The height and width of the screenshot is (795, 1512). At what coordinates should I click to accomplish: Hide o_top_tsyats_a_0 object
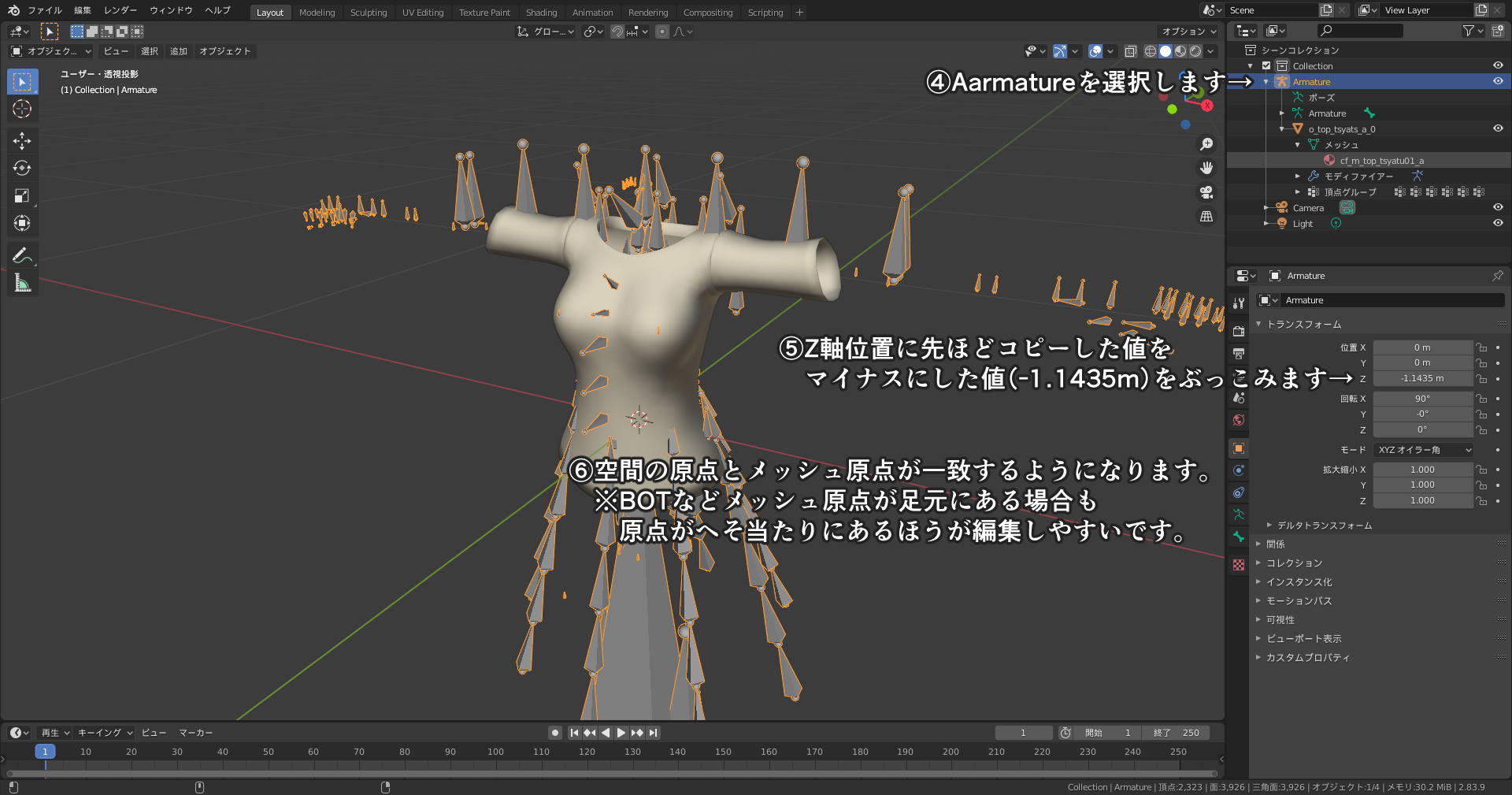1498,128
